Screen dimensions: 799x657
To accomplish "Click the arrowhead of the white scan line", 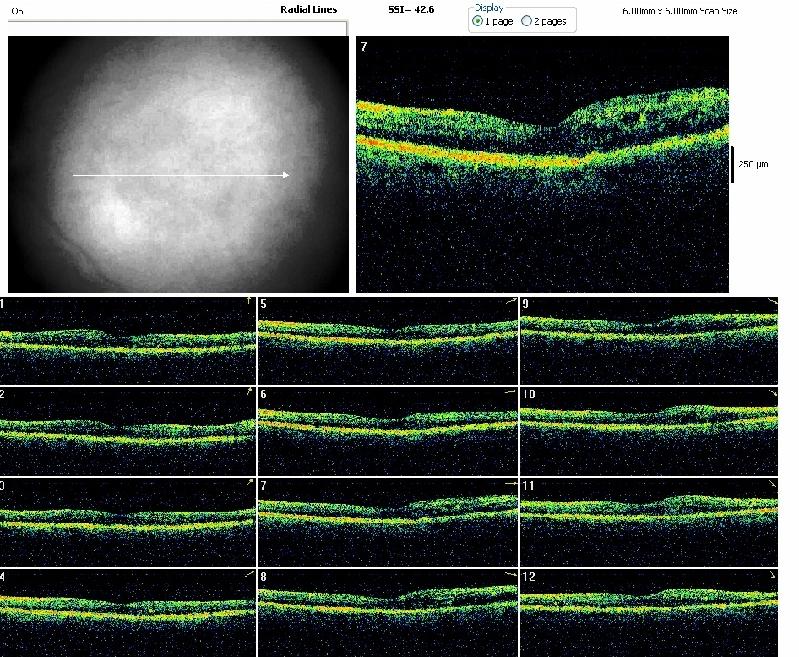I will coord(286,175).
